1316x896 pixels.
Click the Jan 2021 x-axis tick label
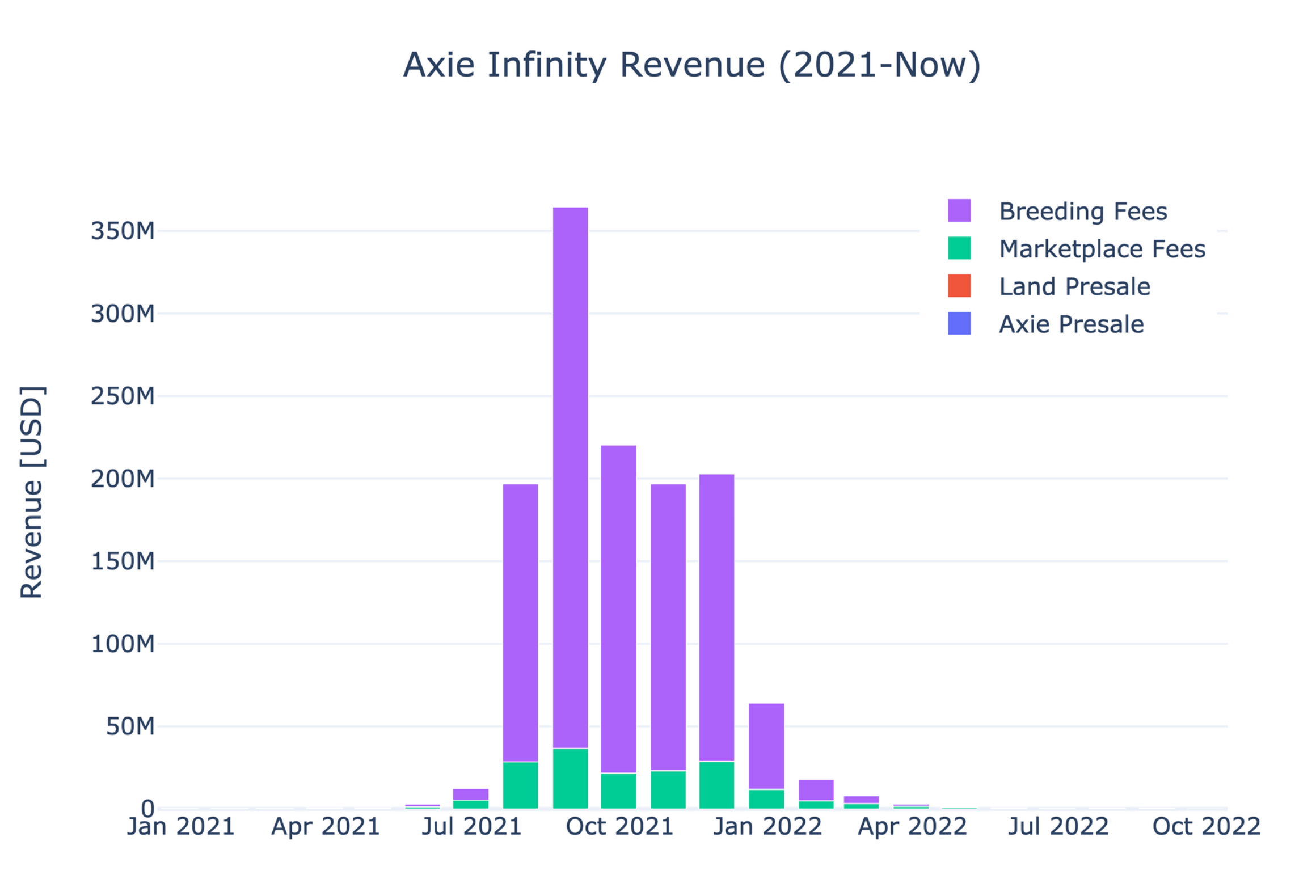pyautogui.click(x=180, y=827)
